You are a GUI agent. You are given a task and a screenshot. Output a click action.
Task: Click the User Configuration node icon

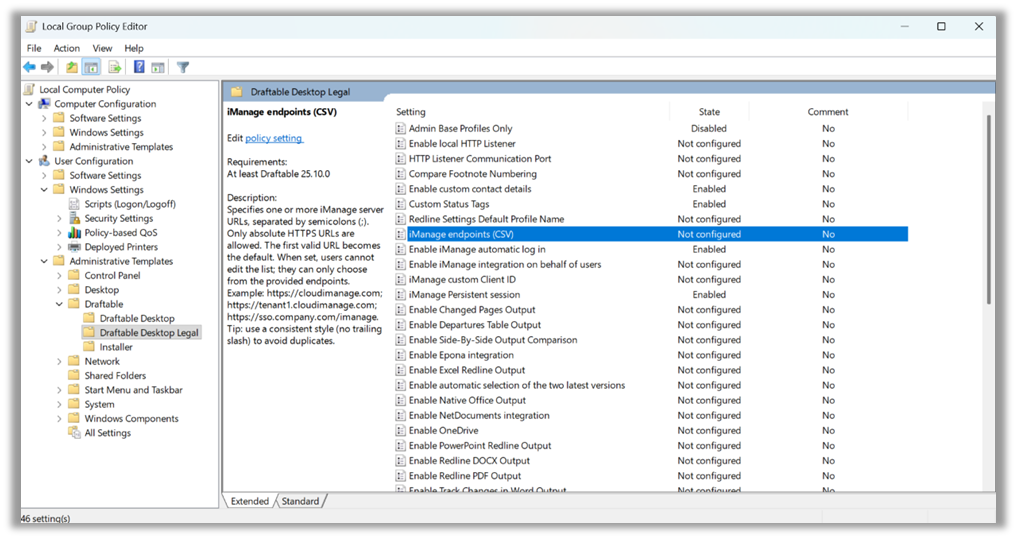tap(44, 161)
